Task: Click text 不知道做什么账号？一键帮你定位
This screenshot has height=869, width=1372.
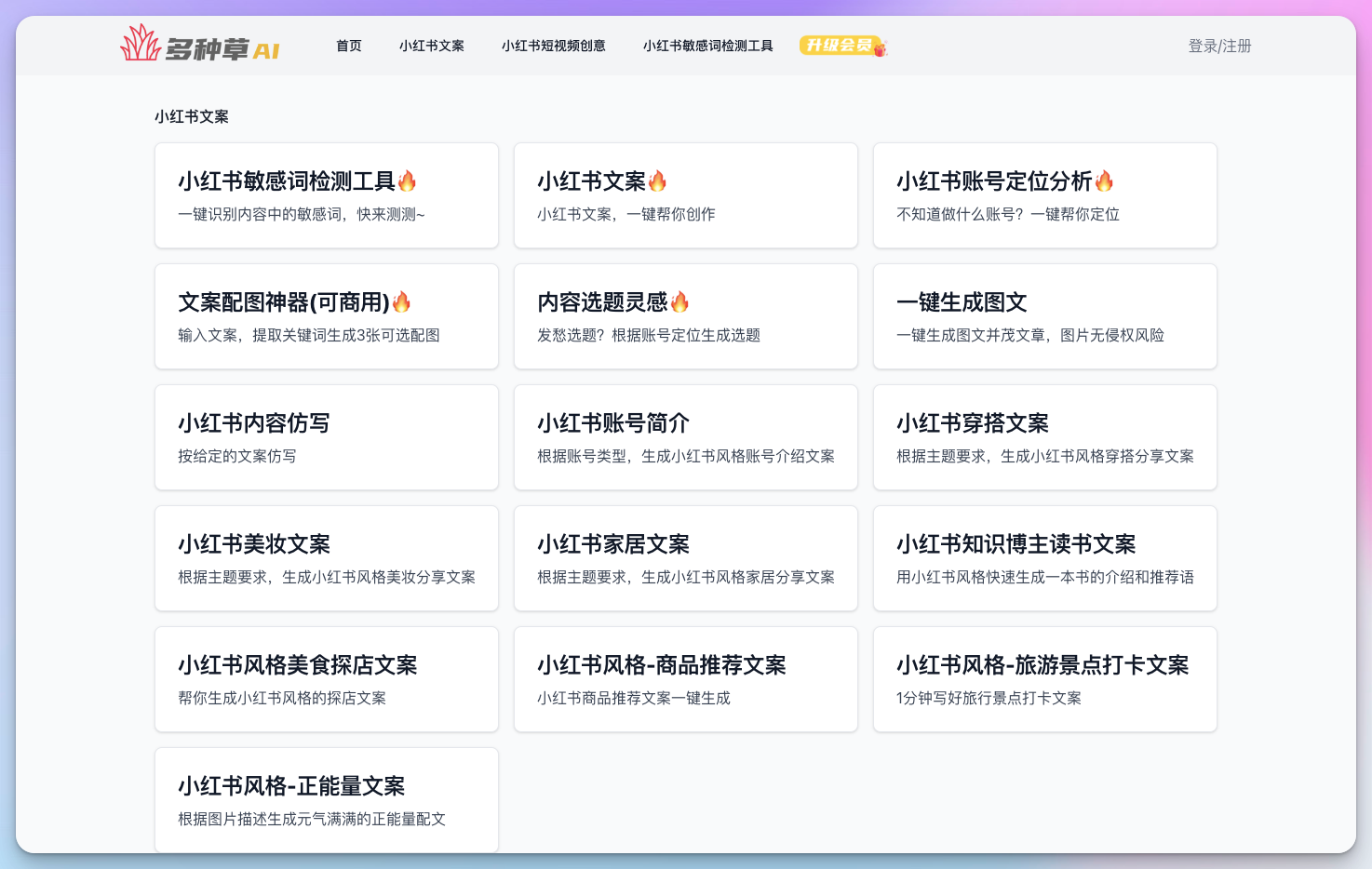Action: 1008,214
